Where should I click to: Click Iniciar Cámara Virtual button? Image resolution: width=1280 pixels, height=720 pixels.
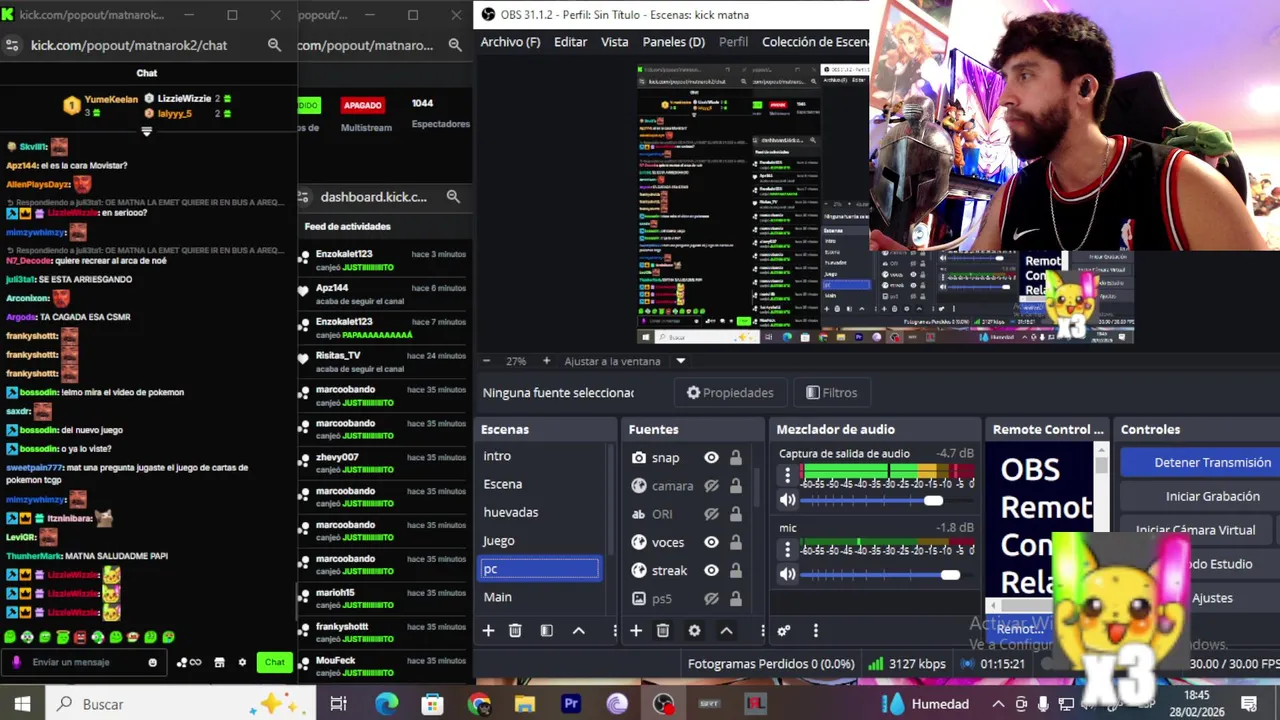[x=1195, y=530]
